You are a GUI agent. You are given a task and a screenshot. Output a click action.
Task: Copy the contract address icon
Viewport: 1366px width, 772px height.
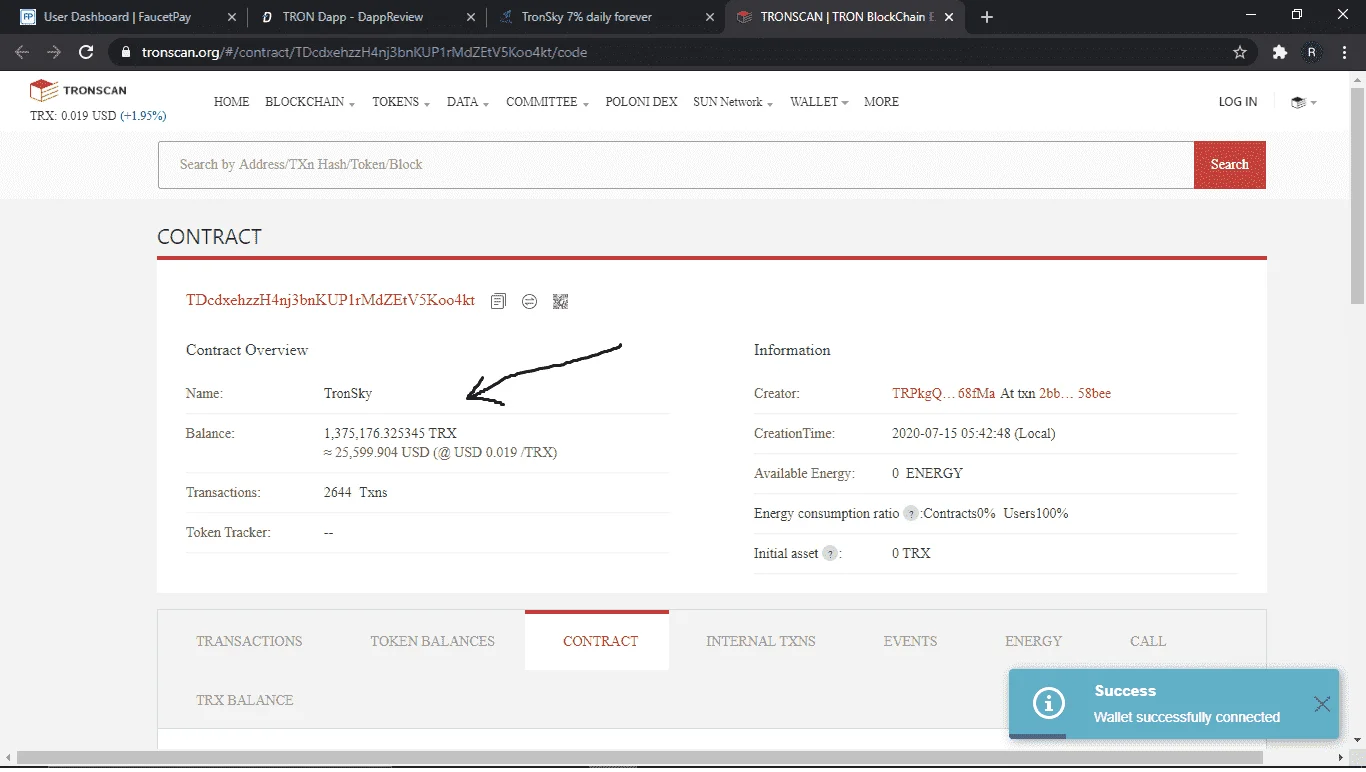coord(498,301)
